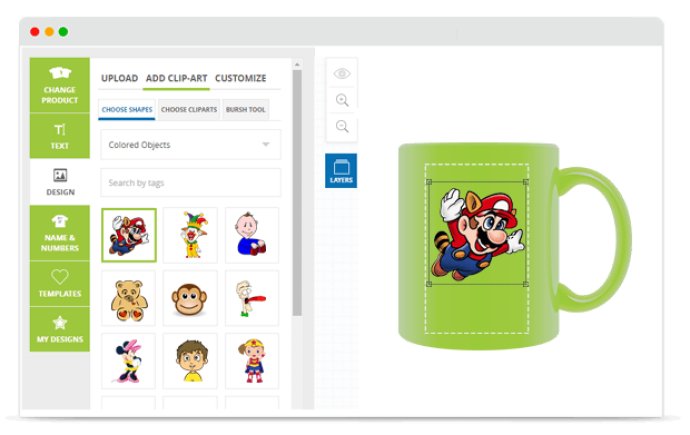Open Name & Numbers panel
This screenshot has height=435, width=690.
point(60,233)
